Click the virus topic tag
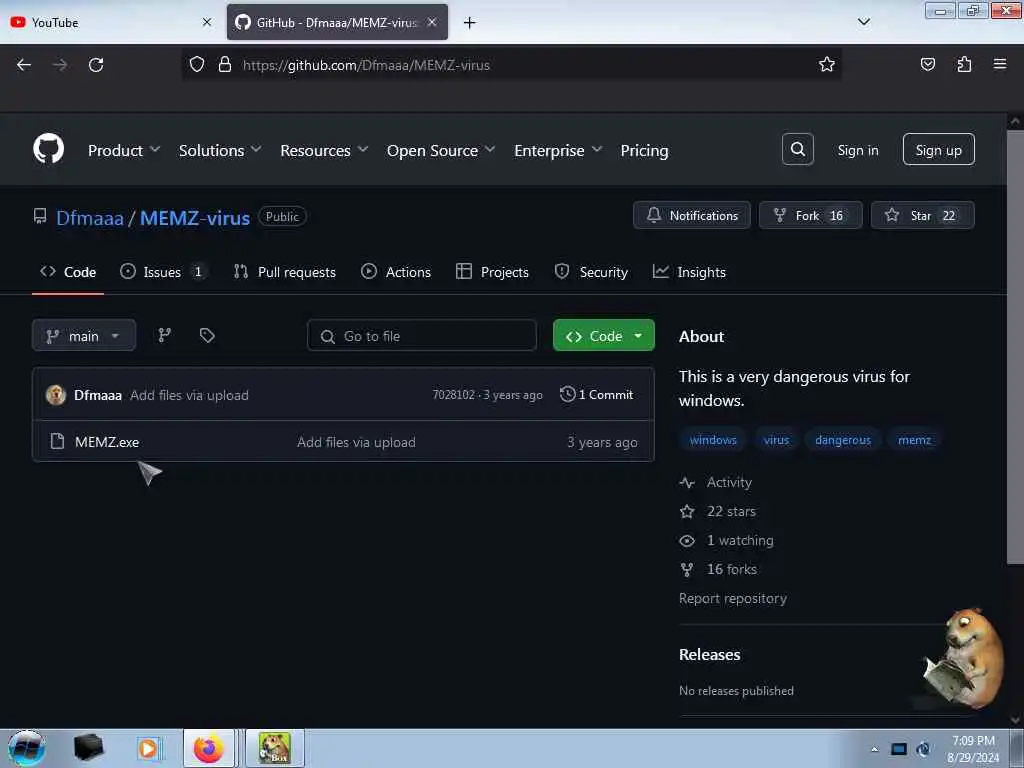 tap(776, 440)
